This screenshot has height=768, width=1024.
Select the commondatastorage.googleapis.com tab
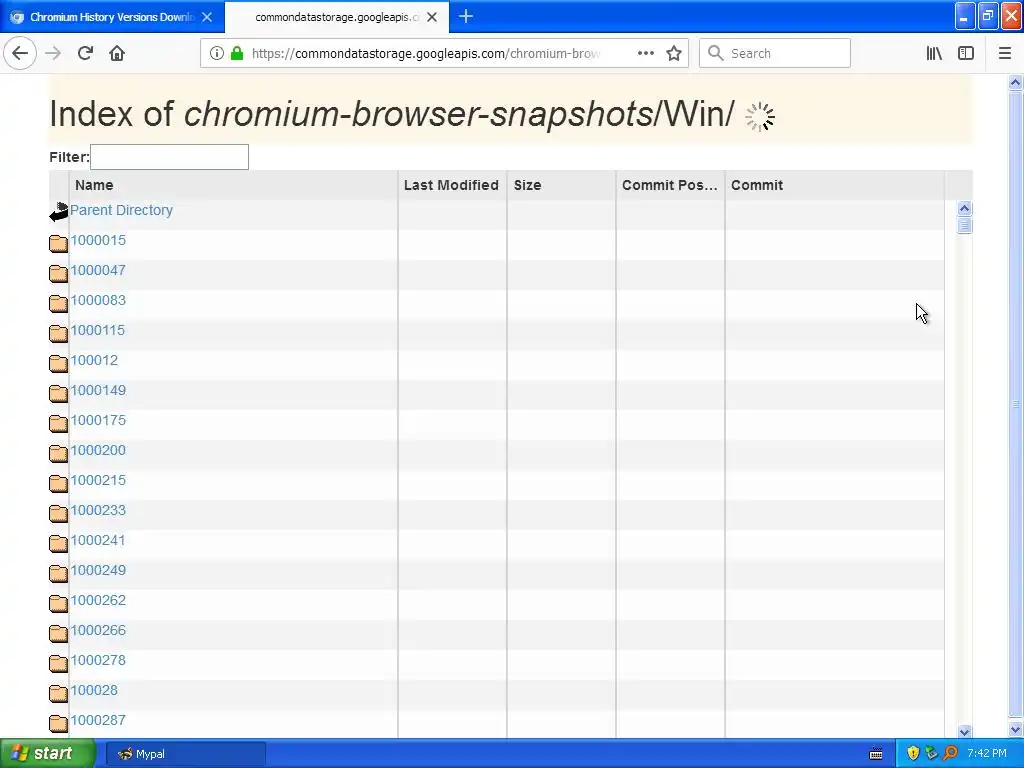pos(337,17)
